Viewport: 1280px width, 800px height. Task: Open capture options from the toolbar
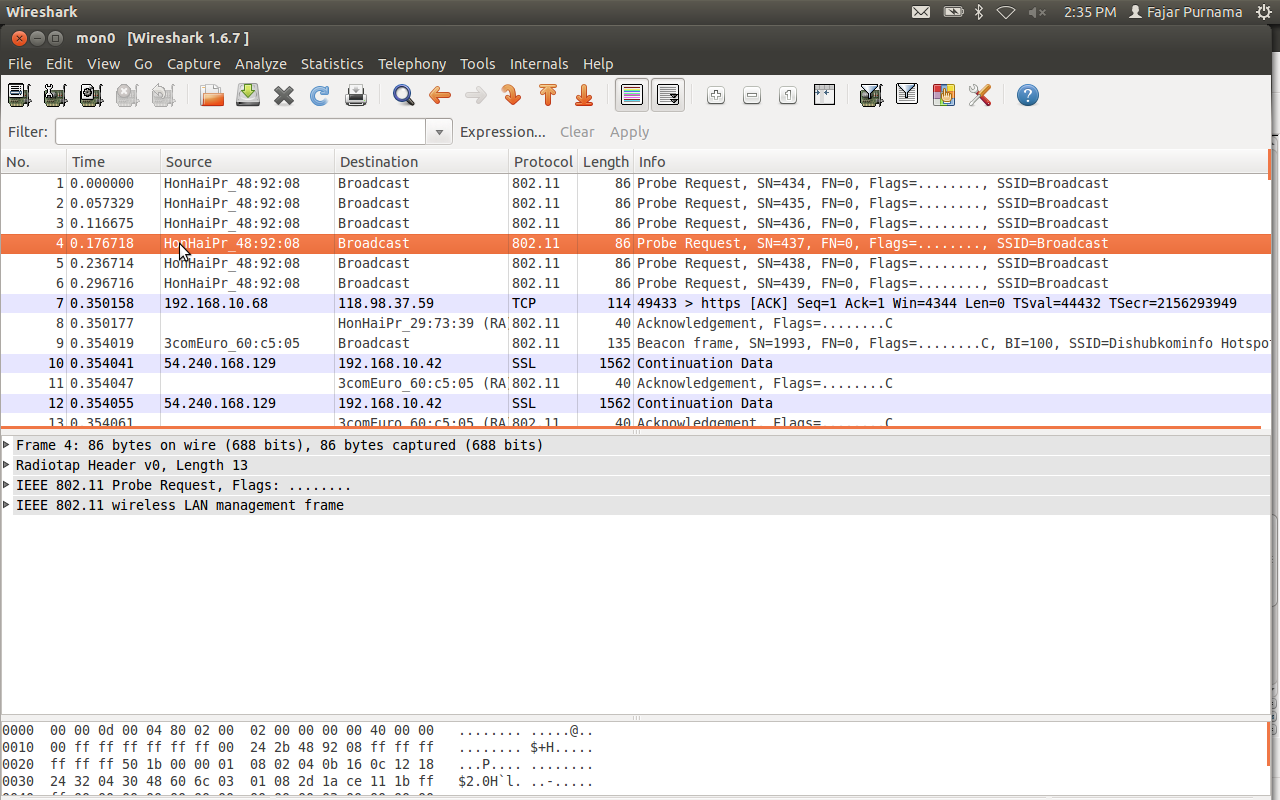pos(55,95)
